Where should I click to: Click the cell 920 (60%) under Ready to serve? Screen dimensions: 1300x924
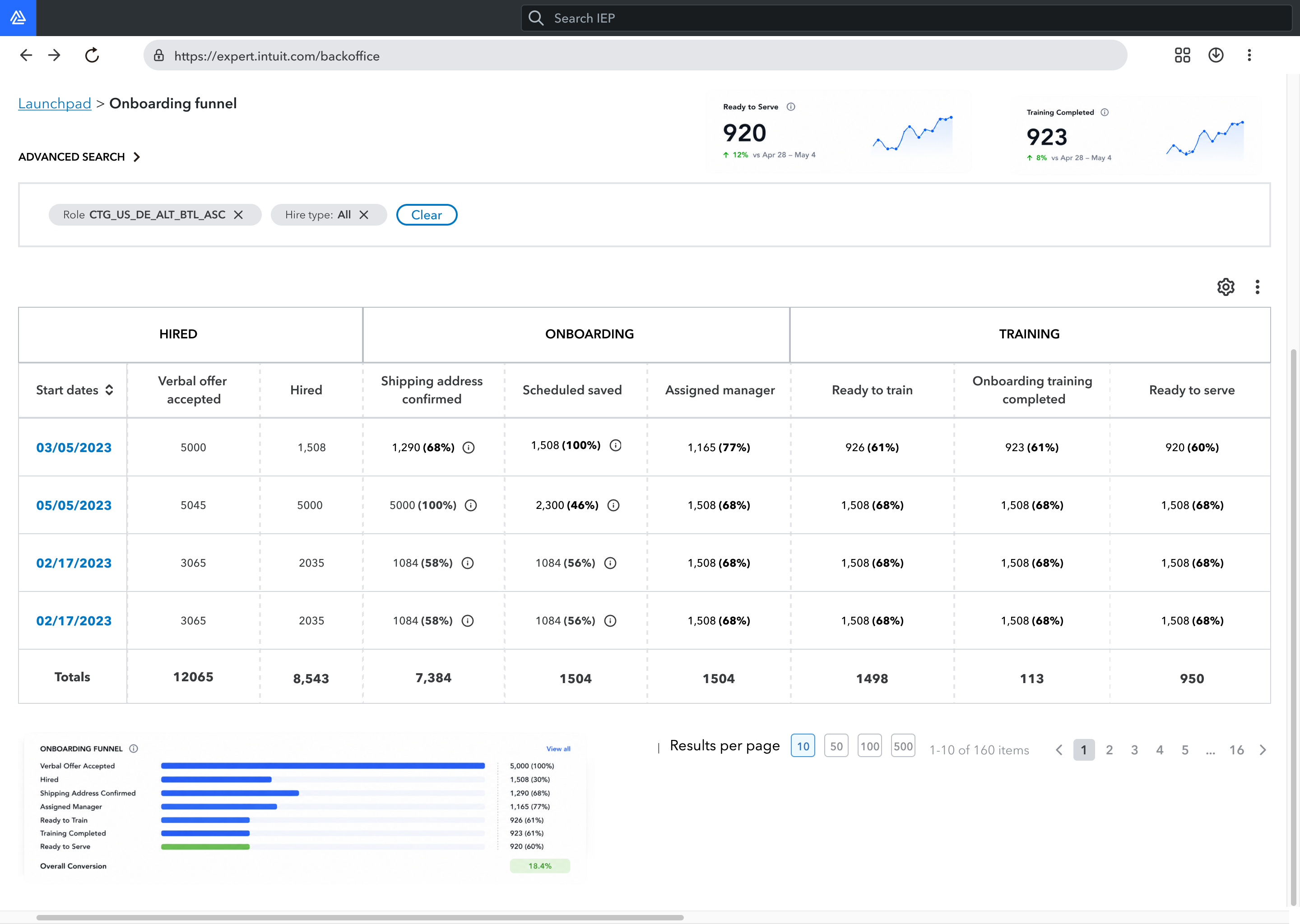coord(1192,448)
